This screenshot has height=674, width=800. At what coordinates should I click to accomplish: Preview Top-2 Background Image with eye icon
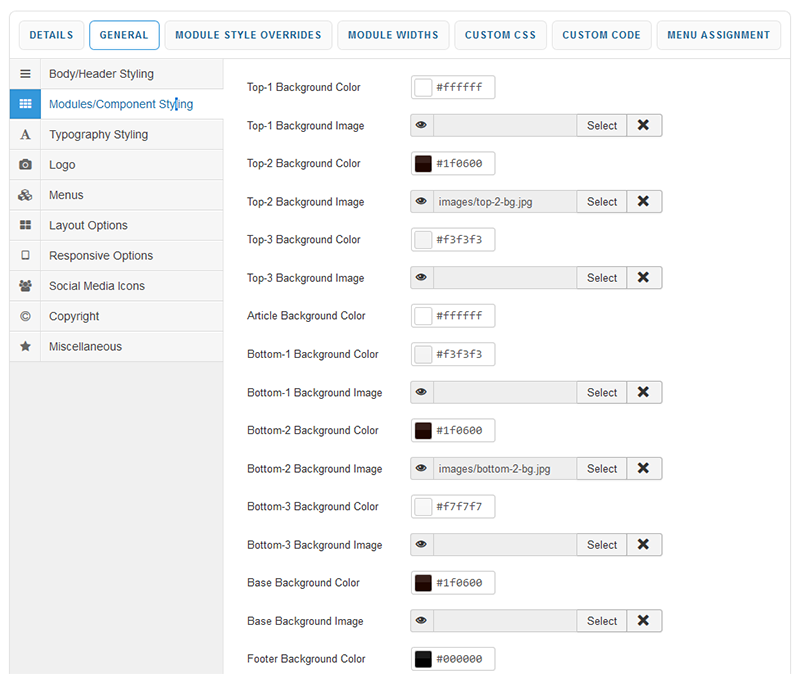point(422,202)
